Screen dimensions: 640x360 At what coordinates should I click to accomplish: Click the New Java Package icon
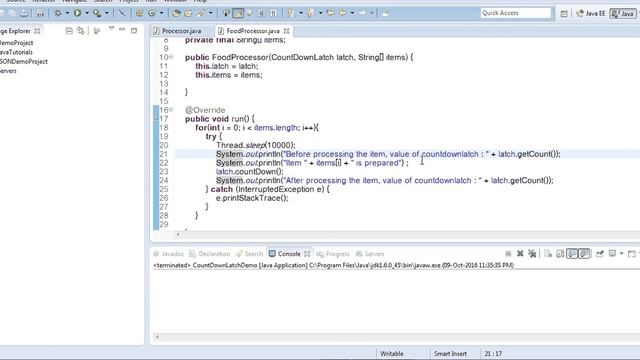[x=139, y=13]
